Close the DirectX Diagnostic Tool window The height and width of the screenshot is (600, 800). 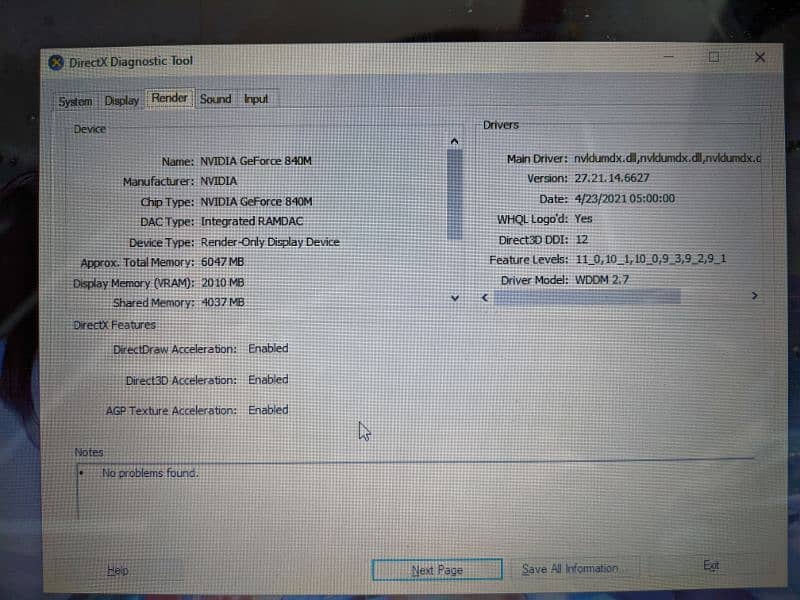coord(760,58)
